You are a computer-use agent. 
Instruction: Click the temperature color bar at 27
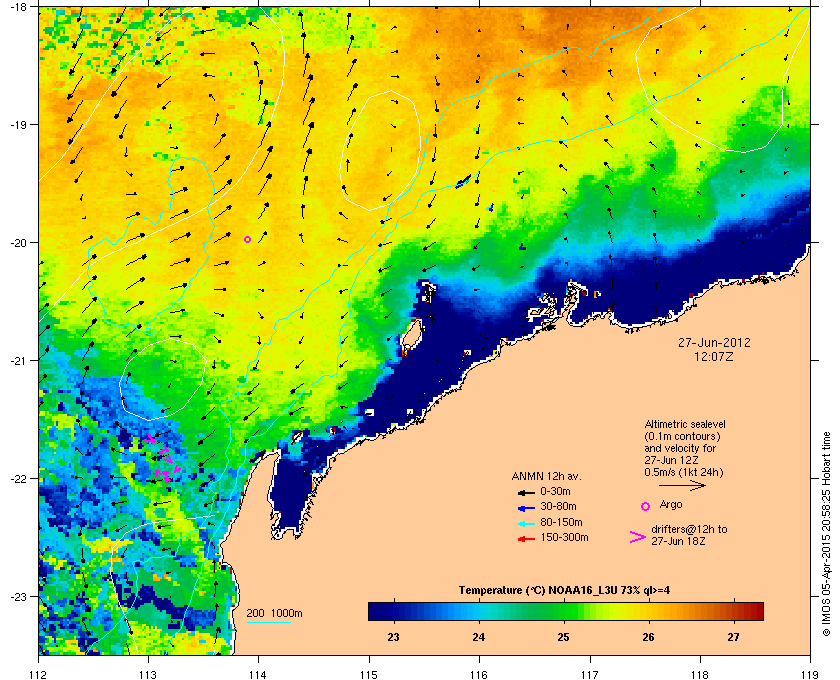click(733, 611)
